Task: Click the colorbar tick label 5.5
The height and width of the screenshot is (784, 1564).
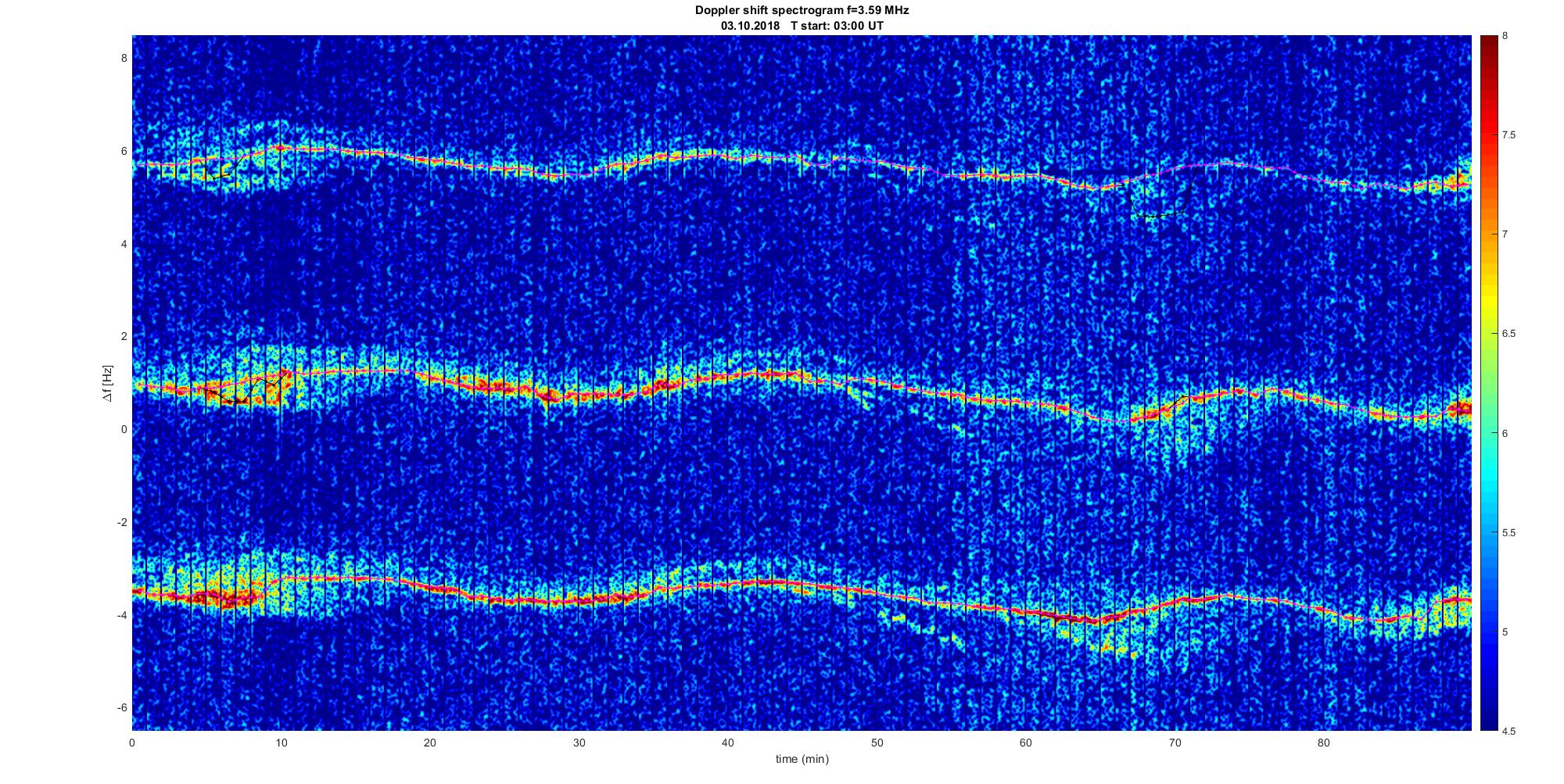Action: coord(1509,533)
